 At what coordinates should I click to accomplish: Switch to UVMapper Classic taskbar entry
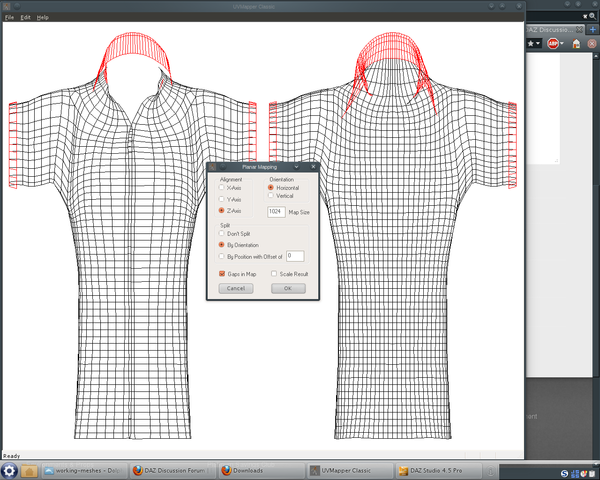(350, 470)
